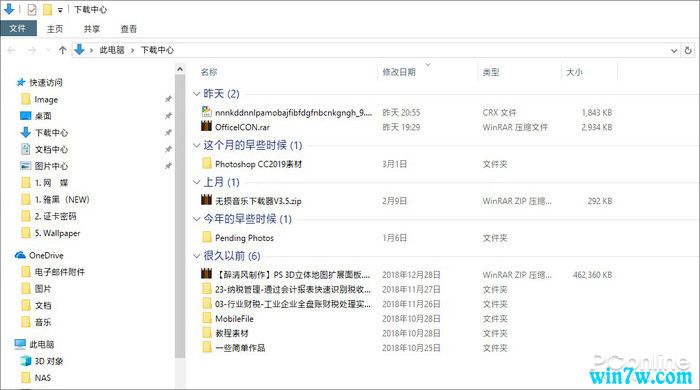The height and width of the screenshot is (390, 700).
Task: Select the Pending Photos folder icon
Action: click(206, 237)
